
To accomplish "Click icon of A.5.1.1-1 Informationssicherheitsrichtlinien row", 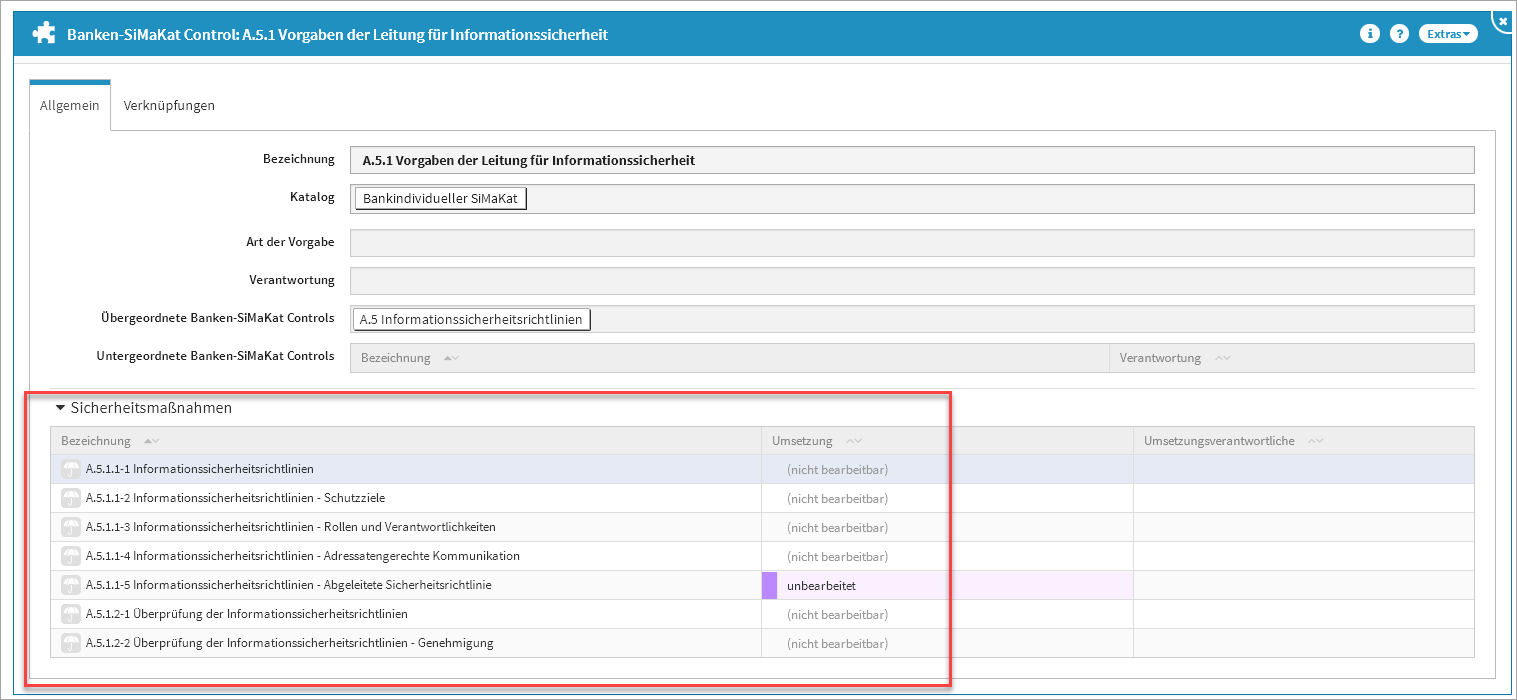I will [x=71, y=469].
